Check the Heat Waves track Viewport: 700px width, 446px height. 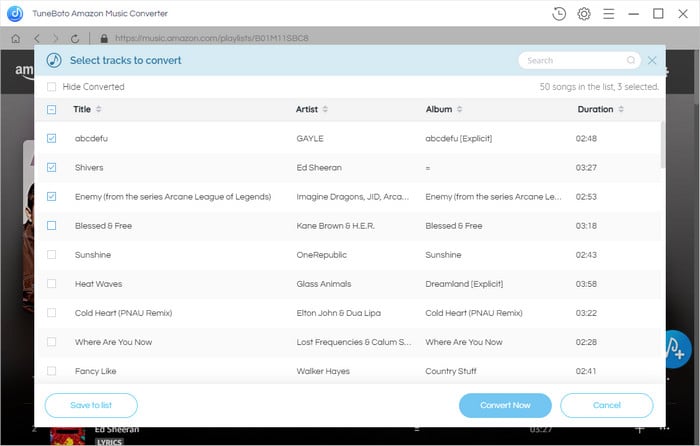click(51, 283)
